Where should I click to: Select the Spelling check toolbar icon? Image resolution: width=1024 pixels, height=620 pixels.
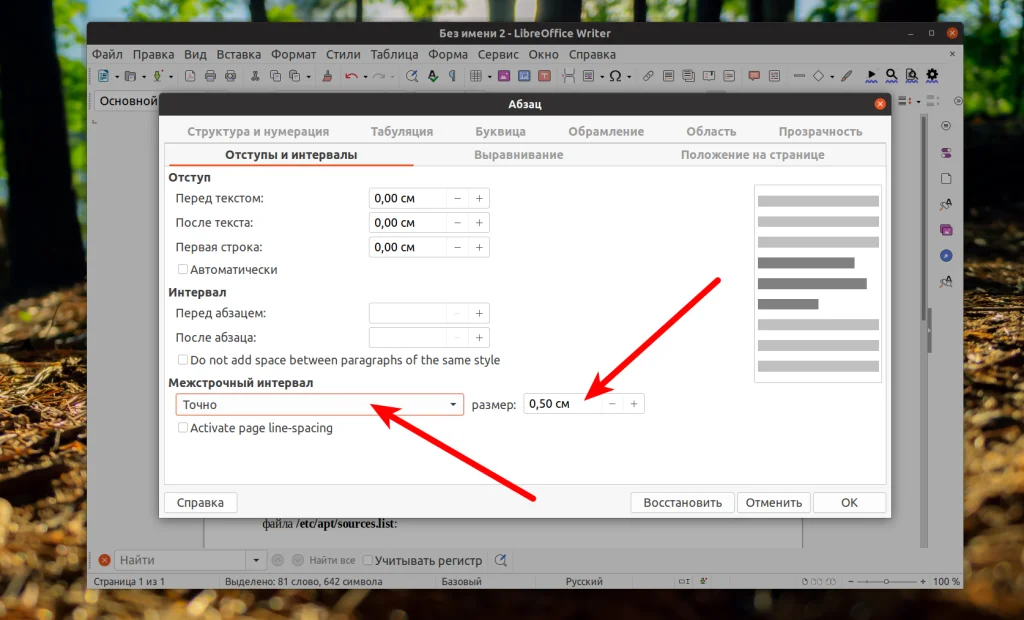433,75
